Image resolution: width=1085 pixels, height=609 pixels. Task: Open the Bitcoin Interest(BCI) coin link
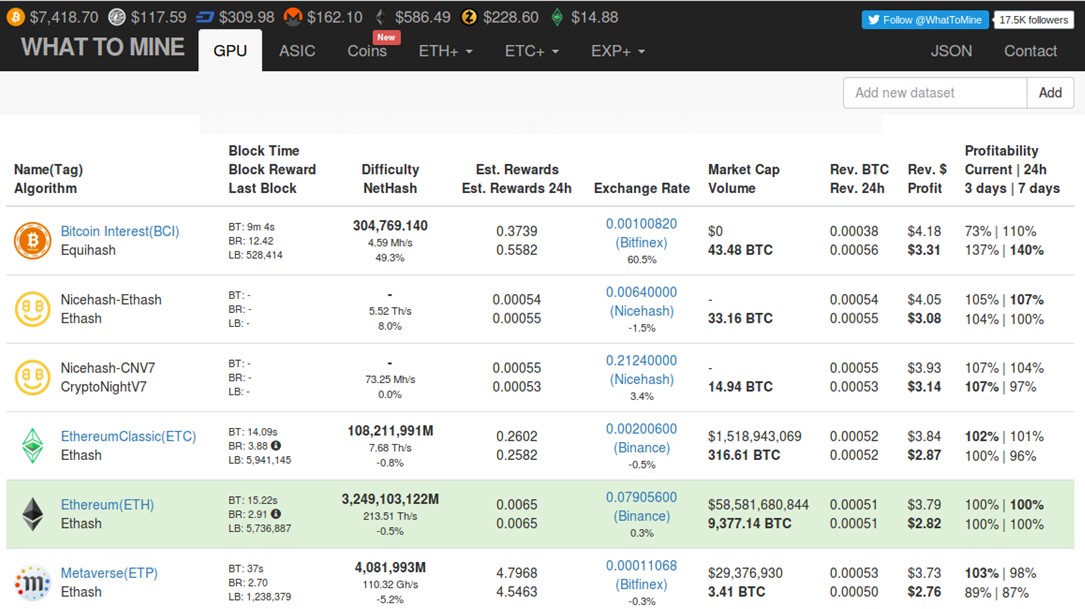point(120,231)
